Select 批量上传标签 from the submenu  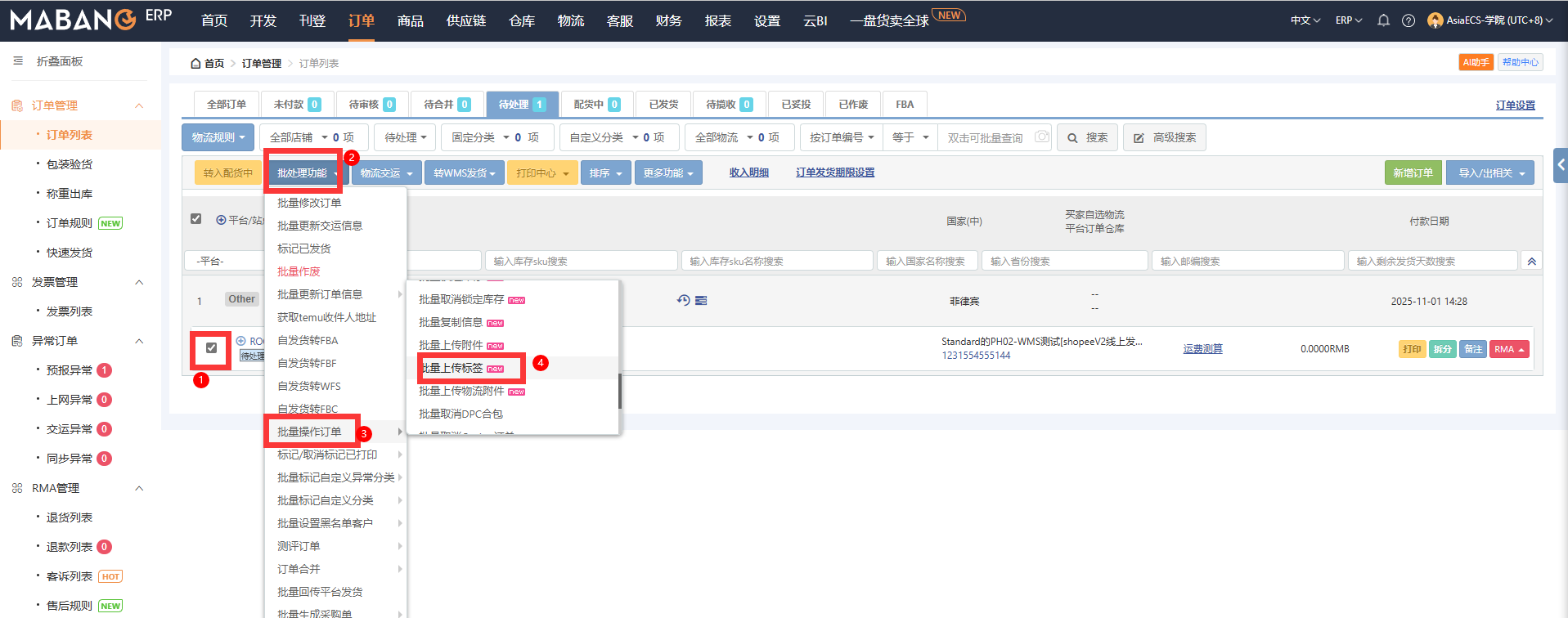(x=452, y=368)
